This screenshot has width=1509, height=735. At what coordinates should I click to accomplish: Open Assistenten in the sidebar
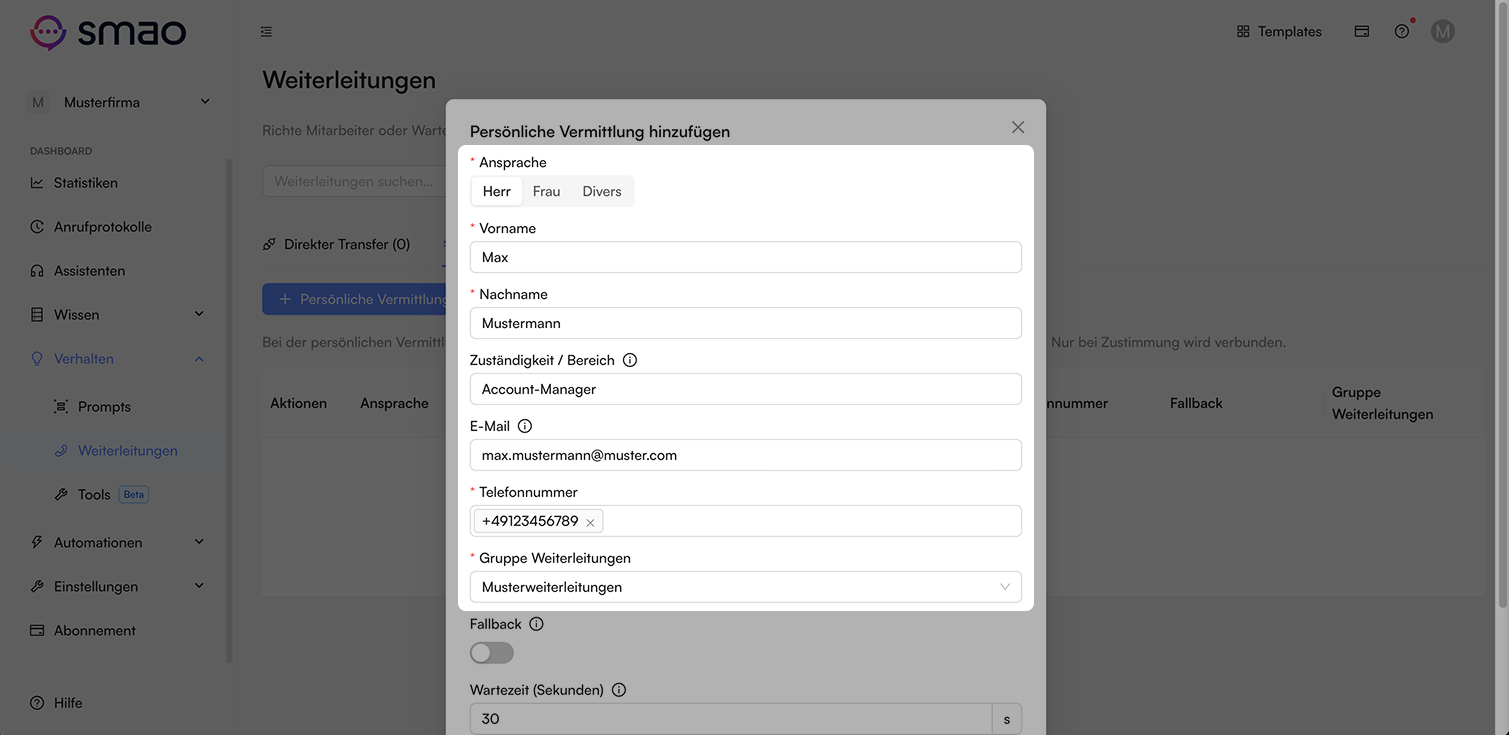tap(118, 271)
